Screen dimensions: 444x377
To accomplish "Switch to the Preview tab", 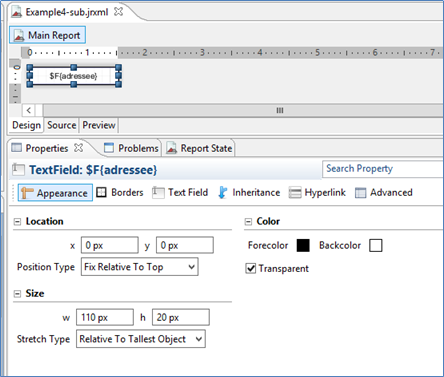I will 99,125.
